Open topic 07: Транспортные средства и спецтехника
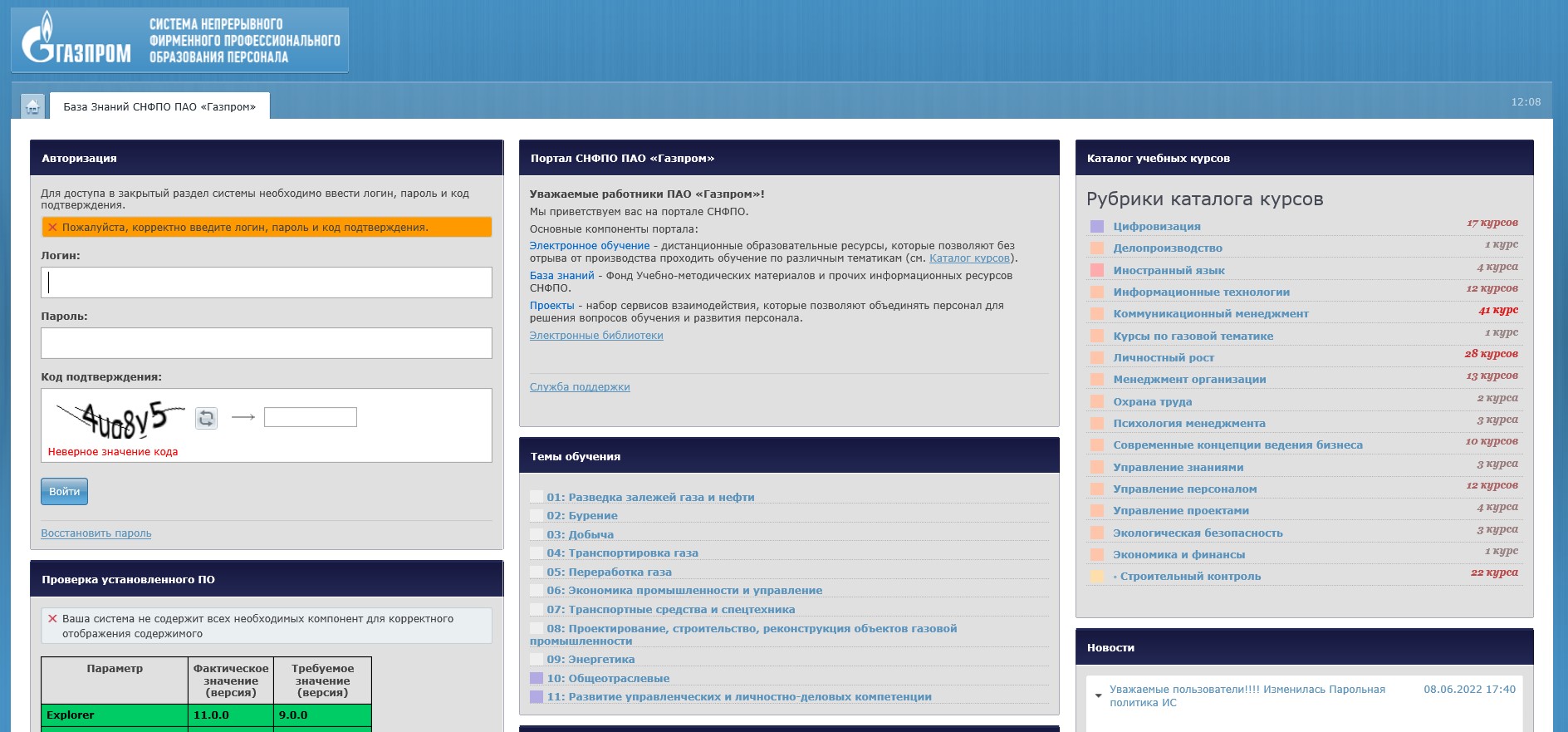This screenshot has height=732, width=1568. coord(671,610)
